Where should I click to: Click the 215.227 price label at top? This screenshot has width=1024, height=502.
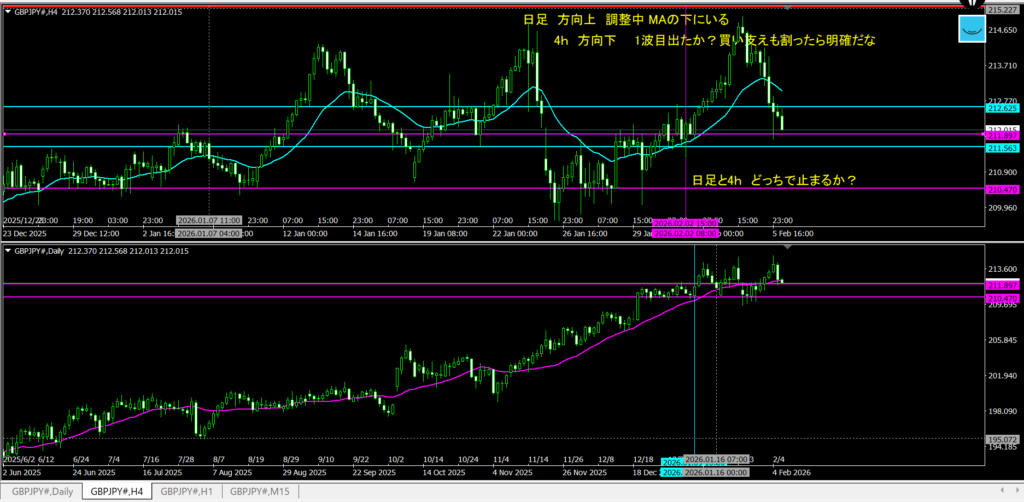(x=1002, y=9)
